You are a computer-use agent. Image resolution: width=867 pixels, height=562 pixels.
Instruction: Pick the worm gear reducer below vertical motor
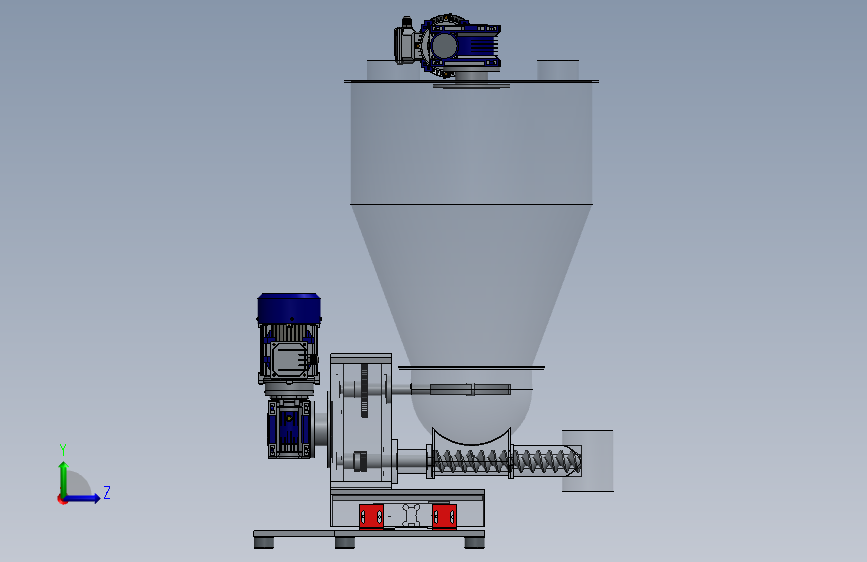coord(291,428)
